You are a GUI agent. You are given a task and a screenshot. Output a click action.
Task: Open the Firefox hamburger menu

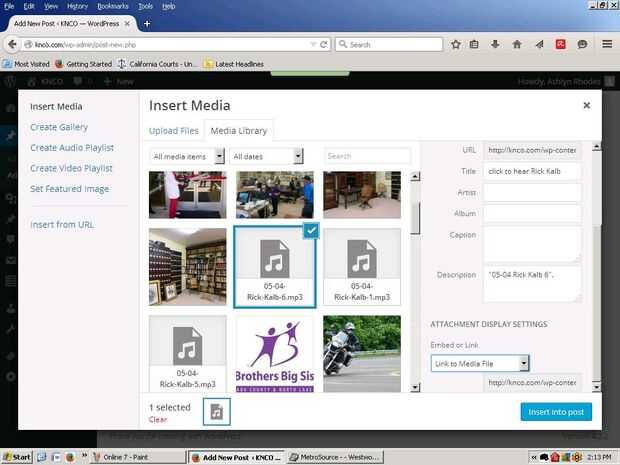(607, 44)
